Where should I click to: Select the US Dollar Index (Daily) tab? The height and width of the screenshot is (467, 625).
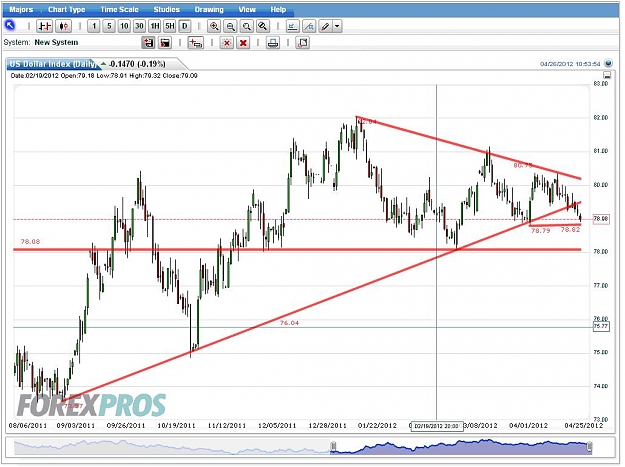pos(52,64)
